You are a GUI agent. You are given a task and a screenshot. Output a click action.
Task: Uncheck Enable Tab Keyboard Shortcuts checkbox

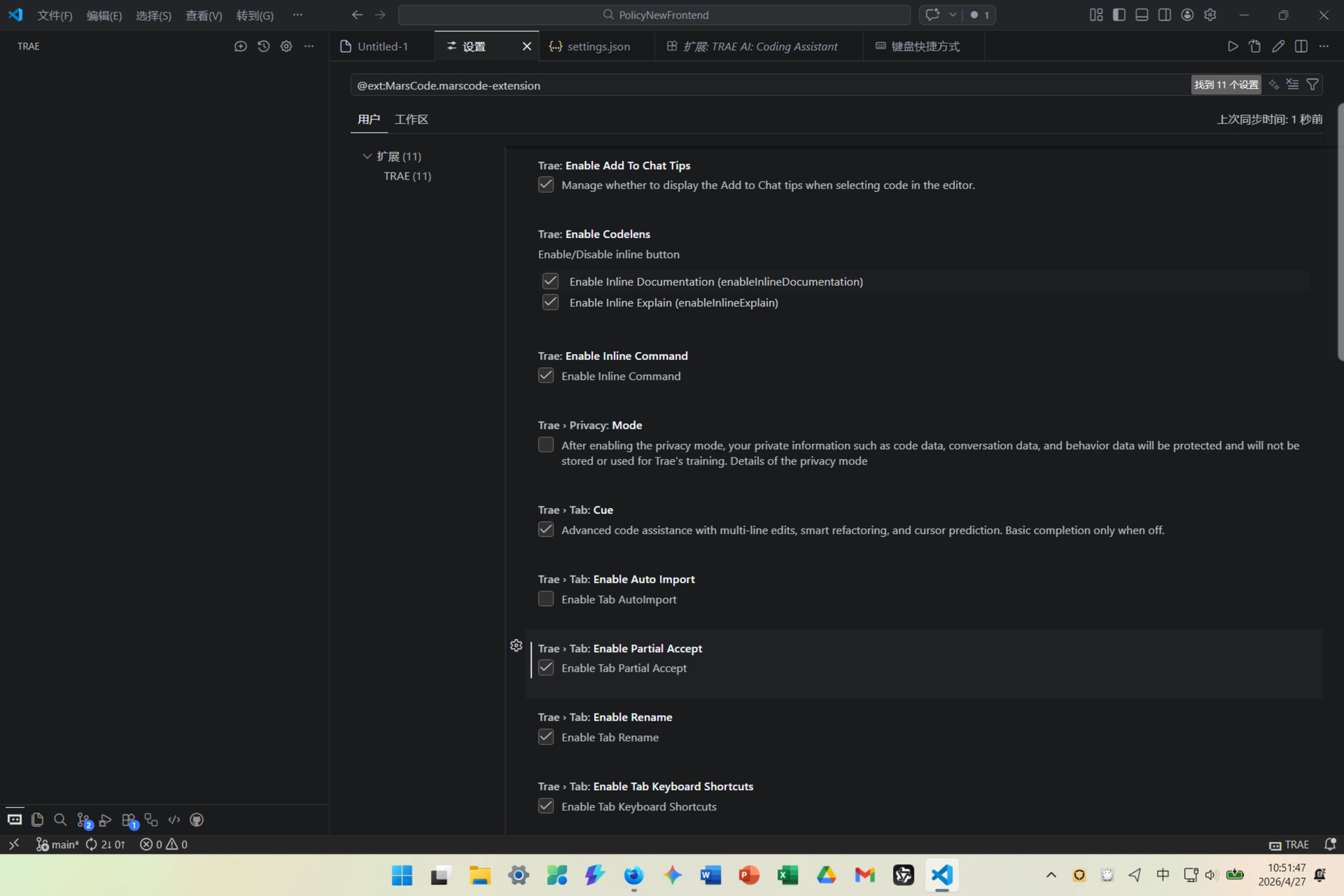coord(546,806)
